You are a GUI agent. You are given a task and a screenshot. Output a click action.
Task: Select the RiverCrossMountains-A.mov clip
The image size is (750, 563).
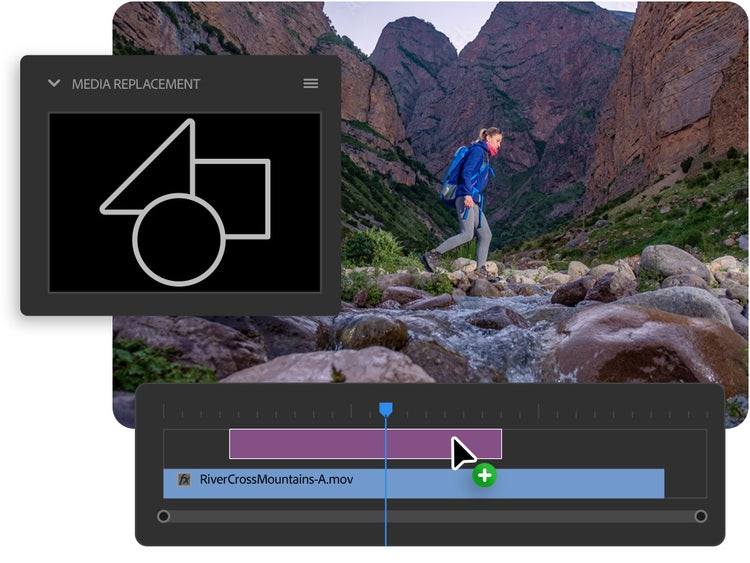pyautogui.click(x=414, y=483)
